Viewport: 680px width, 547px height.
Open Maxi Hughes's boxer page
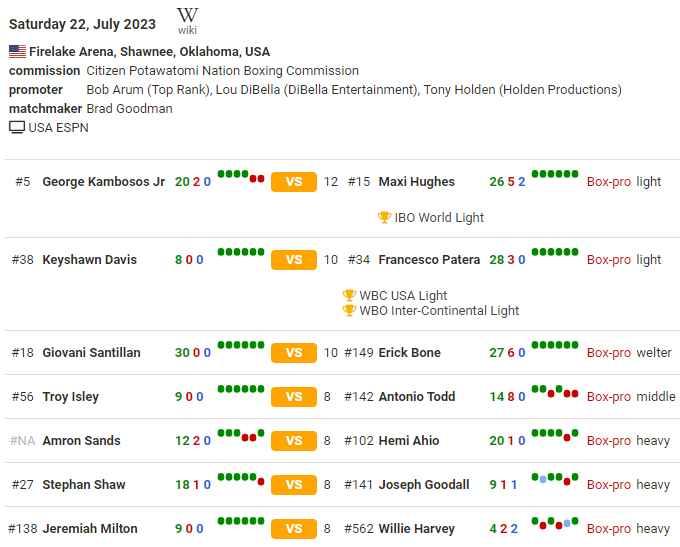[x=417, y=182]
